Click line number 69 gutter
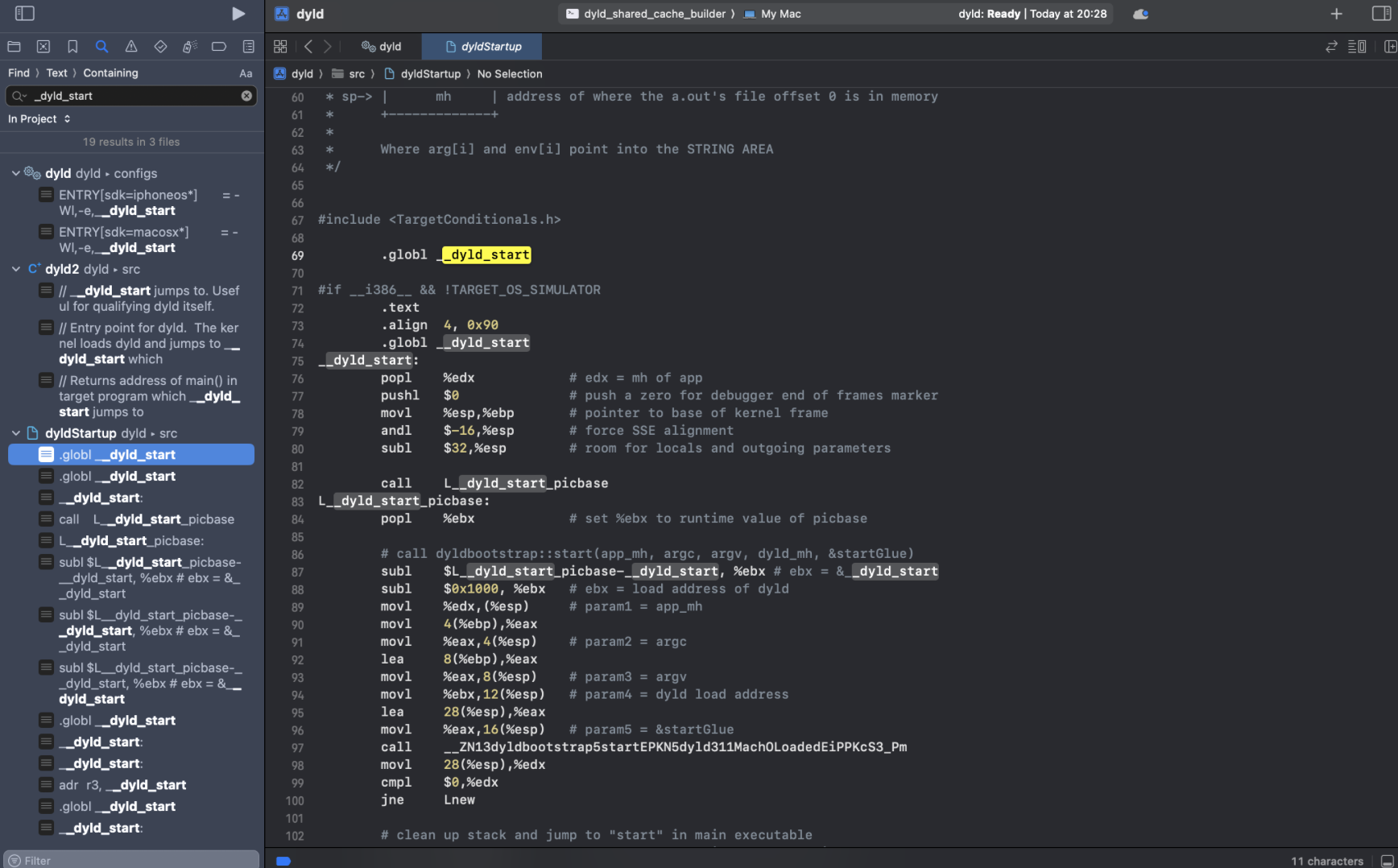The image size is (1398, 868). [x=297, y=255]
